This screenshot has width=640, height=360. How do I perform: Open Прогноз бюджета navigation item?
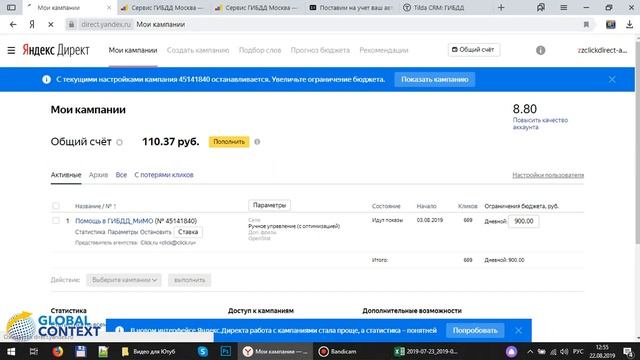click(x=320, y=50)
